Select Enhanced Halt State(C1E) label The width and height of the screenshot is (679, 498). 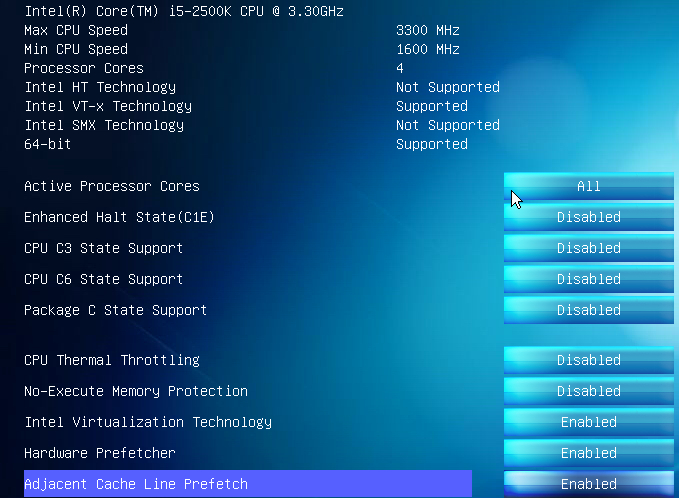(119, 217)
